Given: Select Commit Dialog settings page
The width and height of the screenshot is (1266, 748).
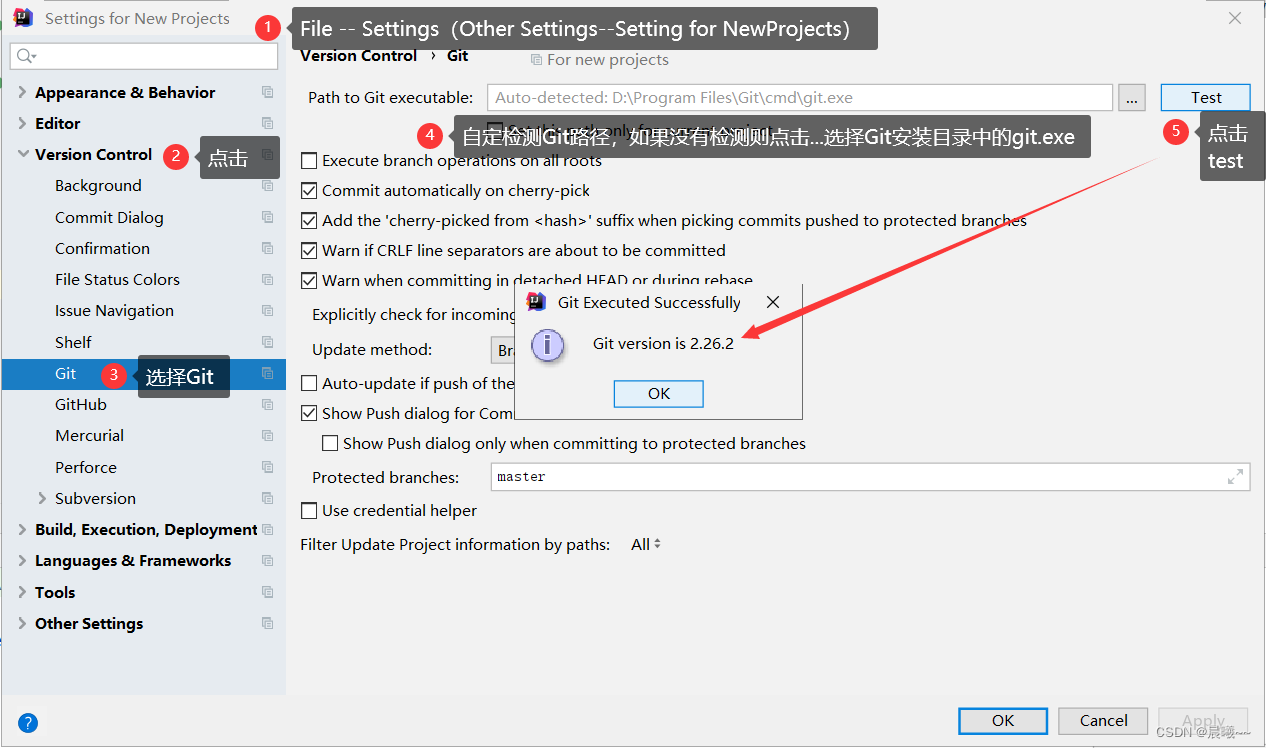Looking at the screenshot, I should coord(109,217).
